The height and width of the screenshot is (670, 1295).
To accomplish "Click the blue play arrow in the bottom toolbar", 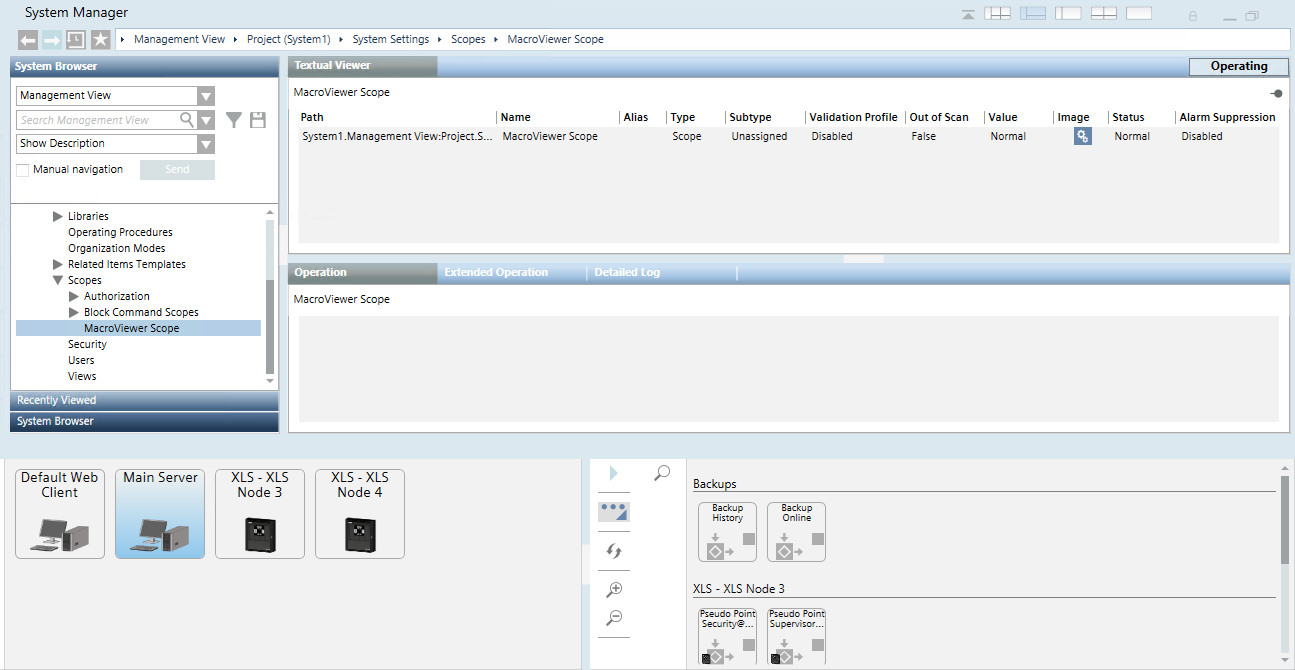I will coord(613,472).
